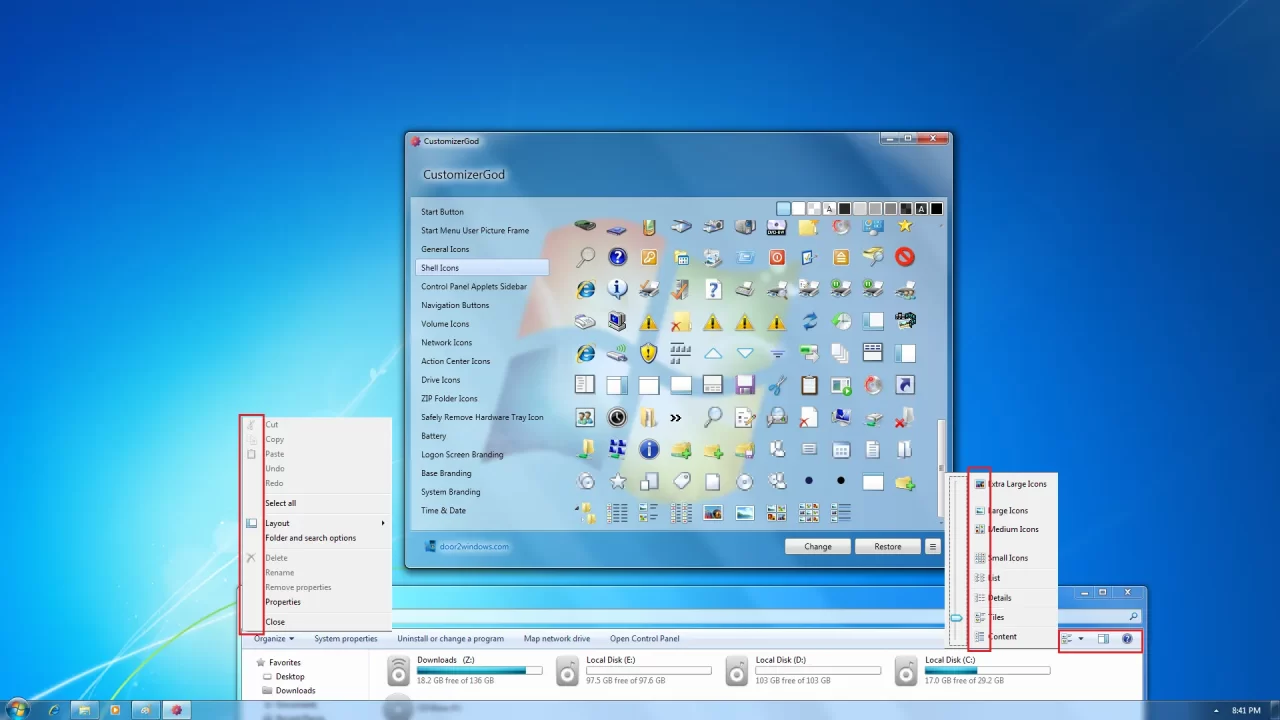Select checkerboard transparent background swatch
The width and height of the screenshot is (1280, 720).
click(814, 209)
